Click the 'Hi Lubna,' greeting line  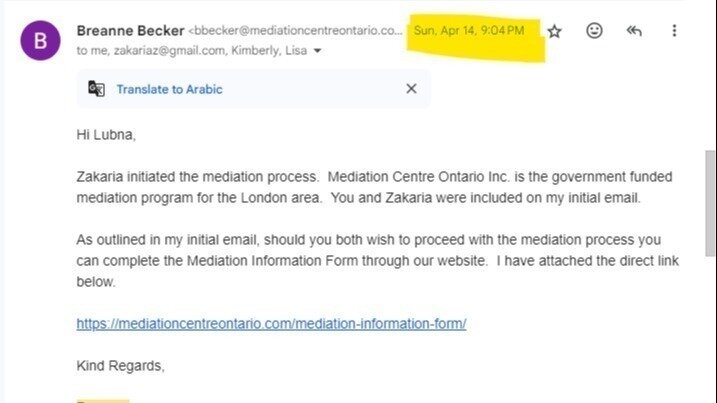click(x=106, y=134)
